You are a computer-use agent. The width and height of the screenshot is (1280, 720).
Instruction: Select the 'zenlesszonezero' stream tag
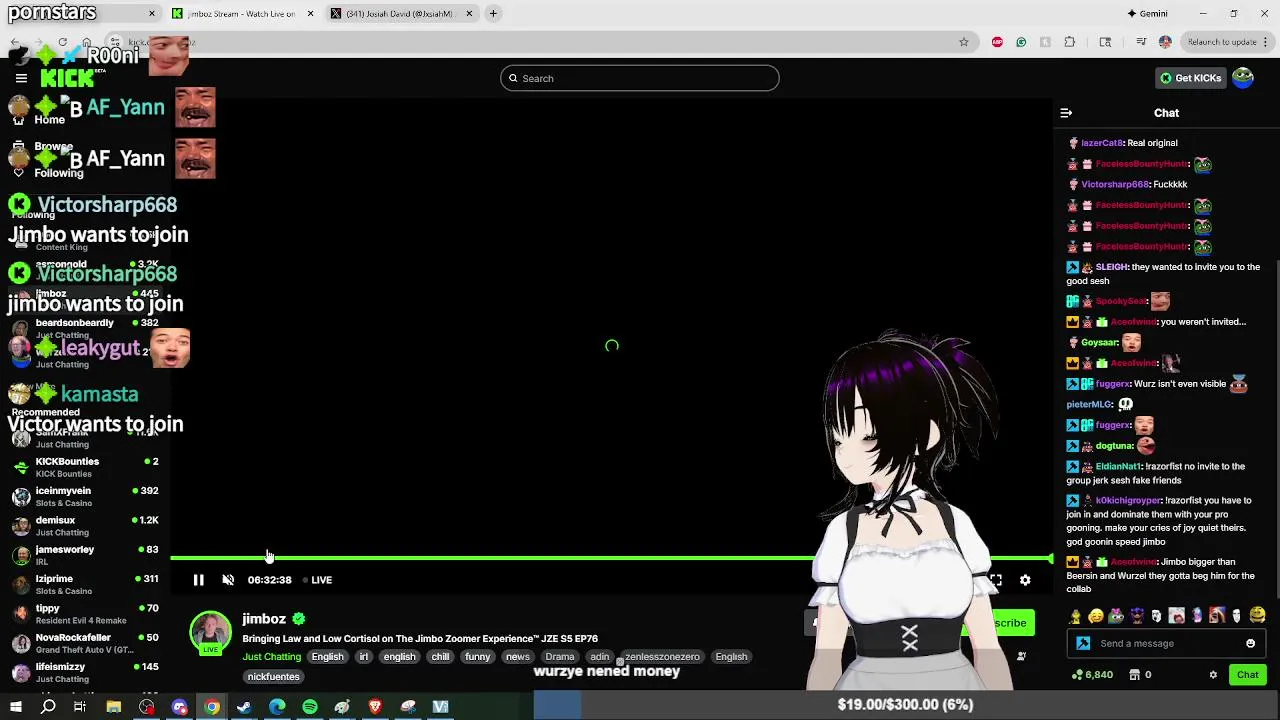(661, 657)
